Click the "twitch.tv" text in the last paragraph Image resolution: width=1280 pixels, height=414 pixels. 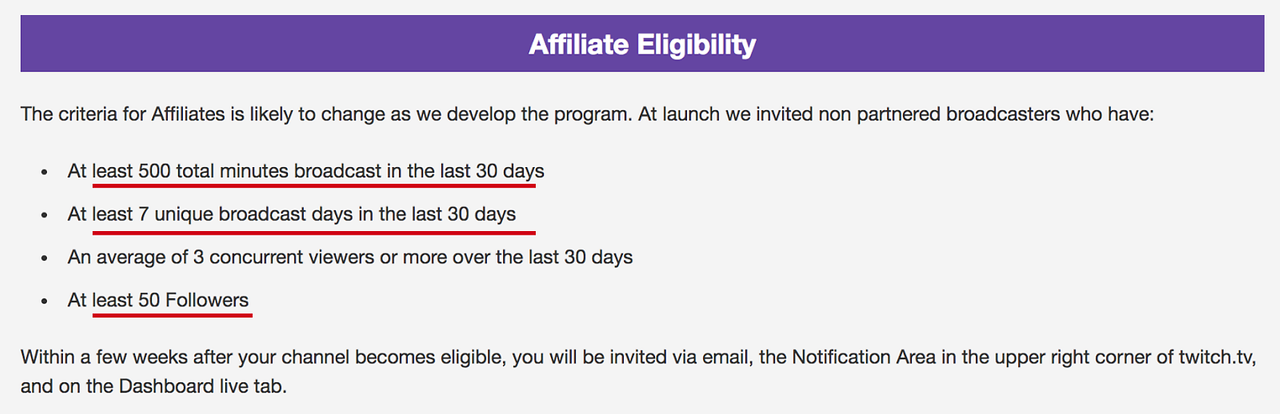[1207, 357]
